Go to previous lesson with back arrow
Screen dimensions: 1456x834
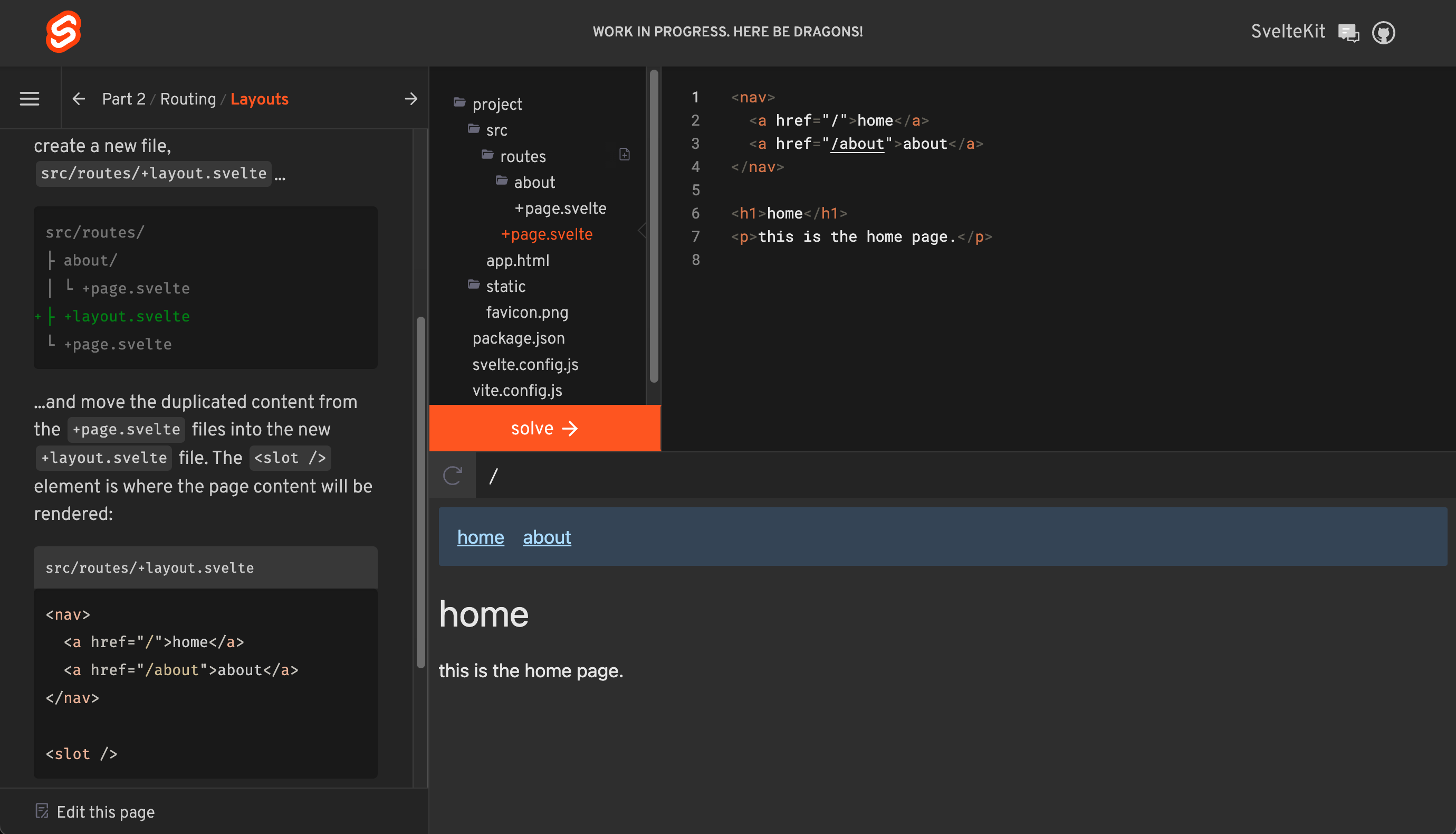point(79,99)
